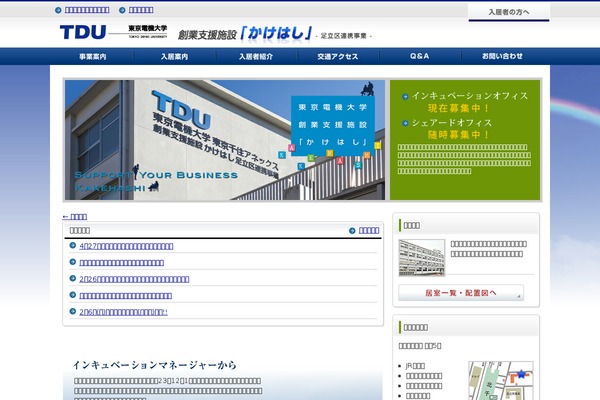The width and height of the screenshot is (600, 400).
Task: Click the シェアードオフィス link in green panel
Action: coord(452,123)
